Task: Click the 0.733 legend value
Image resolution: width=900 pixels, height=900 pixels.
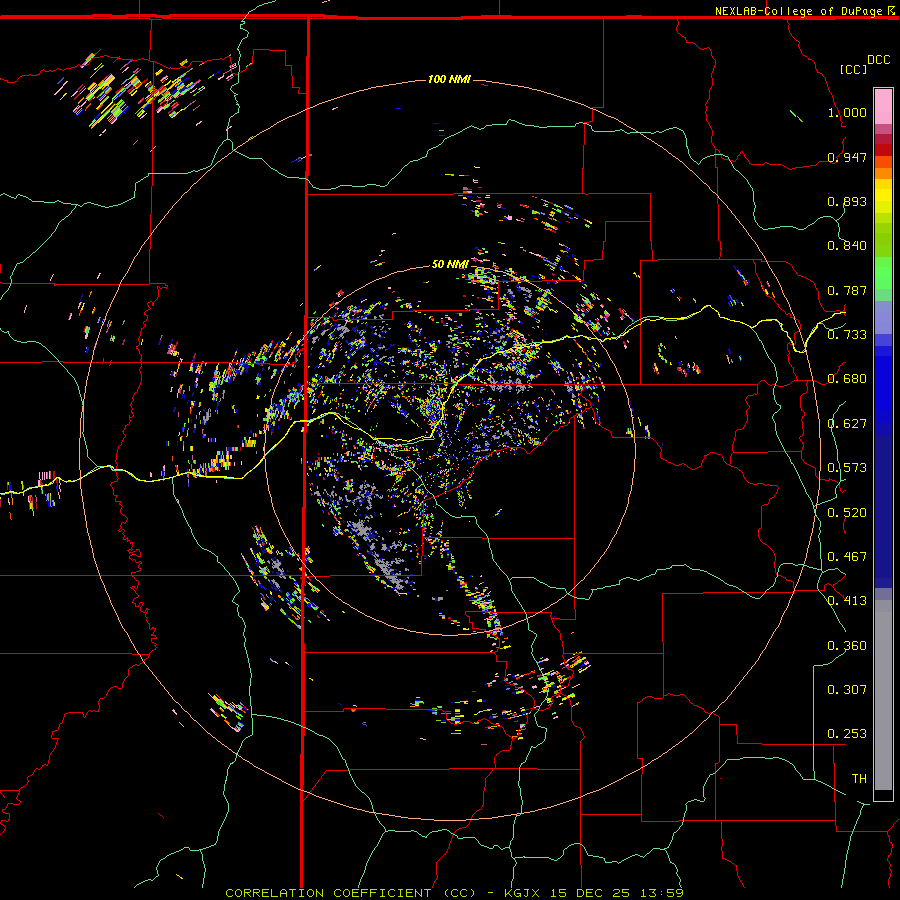Action: click(x=847, y=335)
